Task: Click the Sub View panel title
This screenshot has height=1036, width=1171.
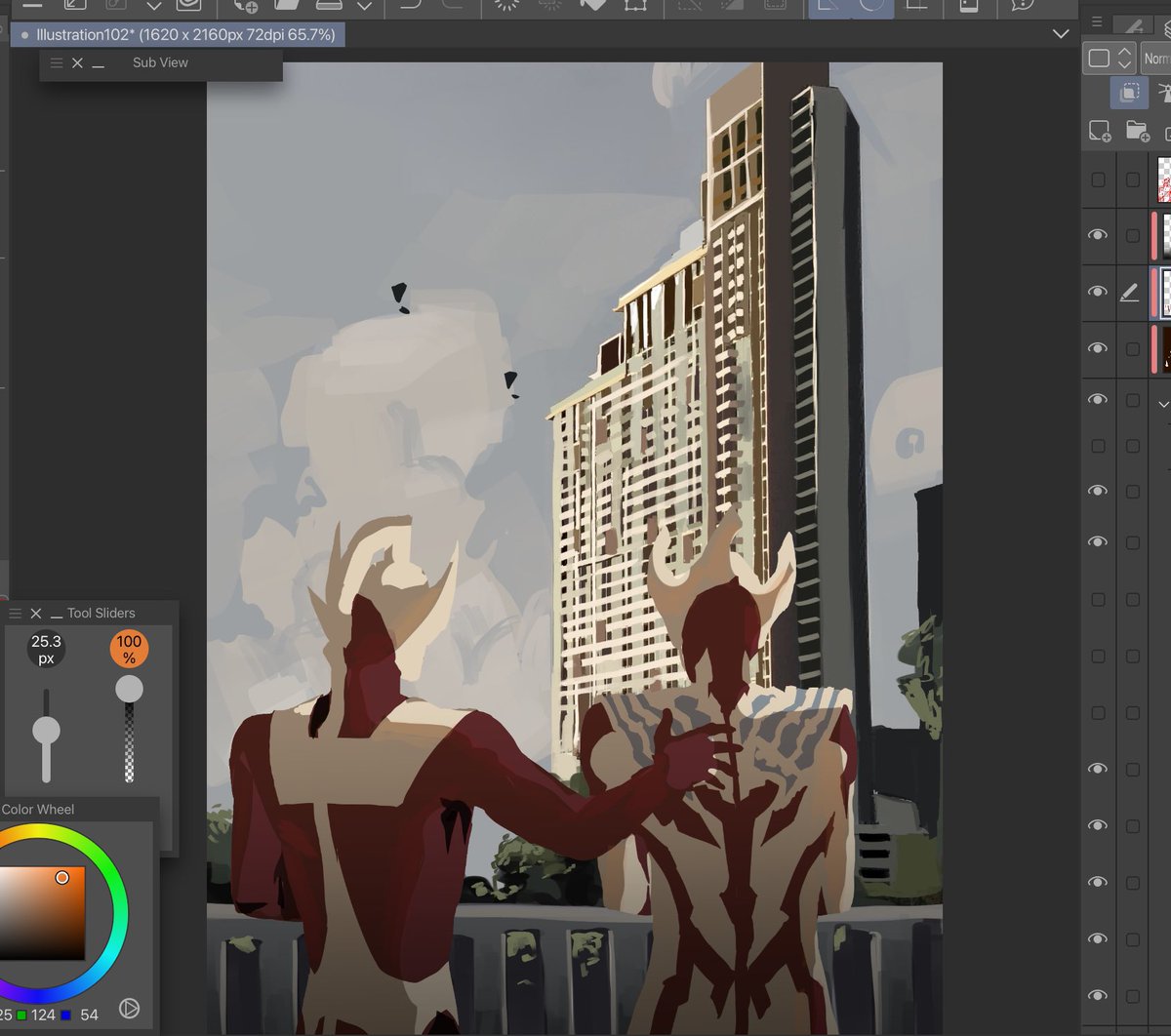Action: tap(160, 62)
